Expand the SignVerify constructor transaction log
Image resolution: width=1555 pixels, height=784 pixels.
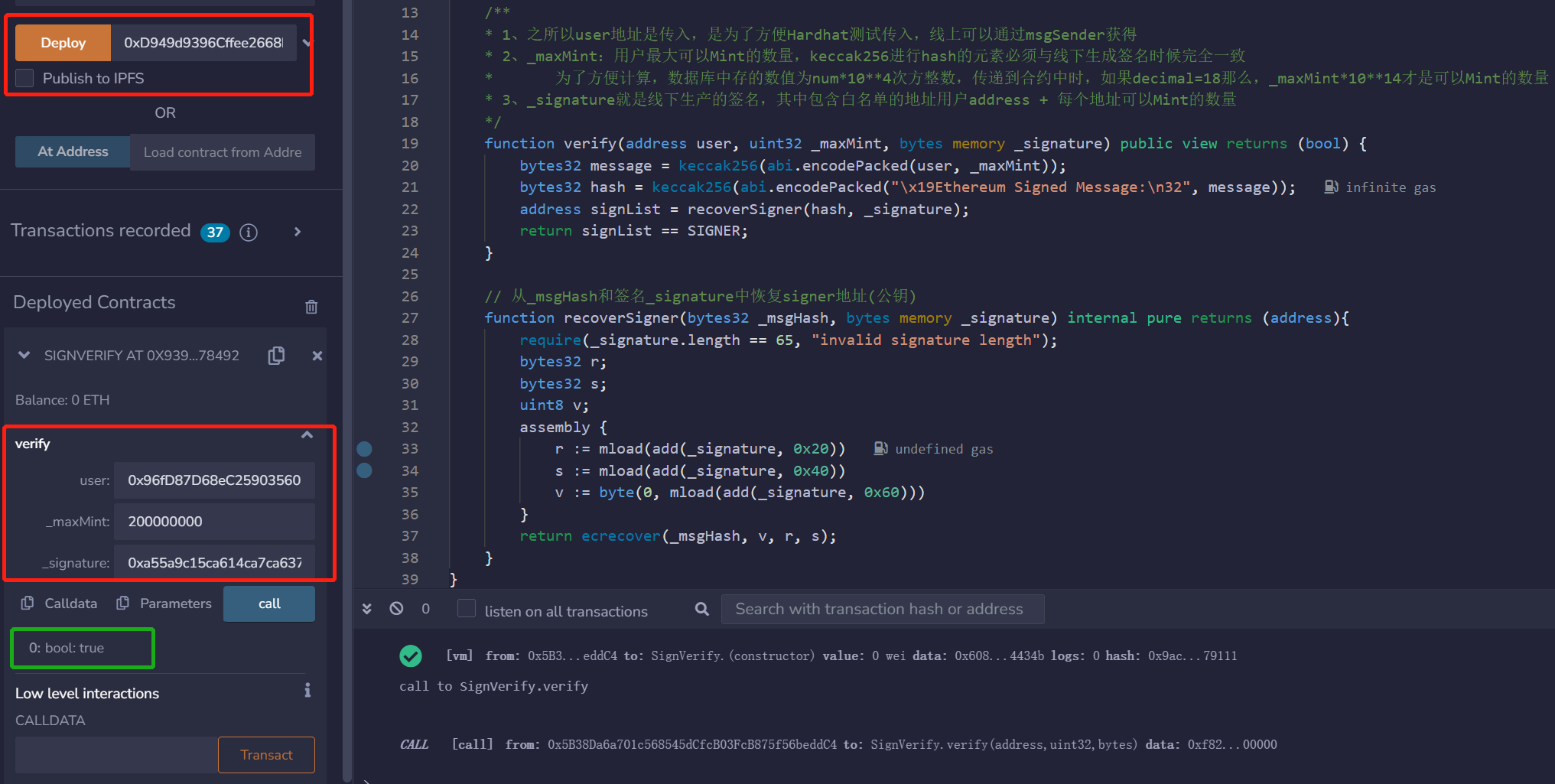coord(841,656)
